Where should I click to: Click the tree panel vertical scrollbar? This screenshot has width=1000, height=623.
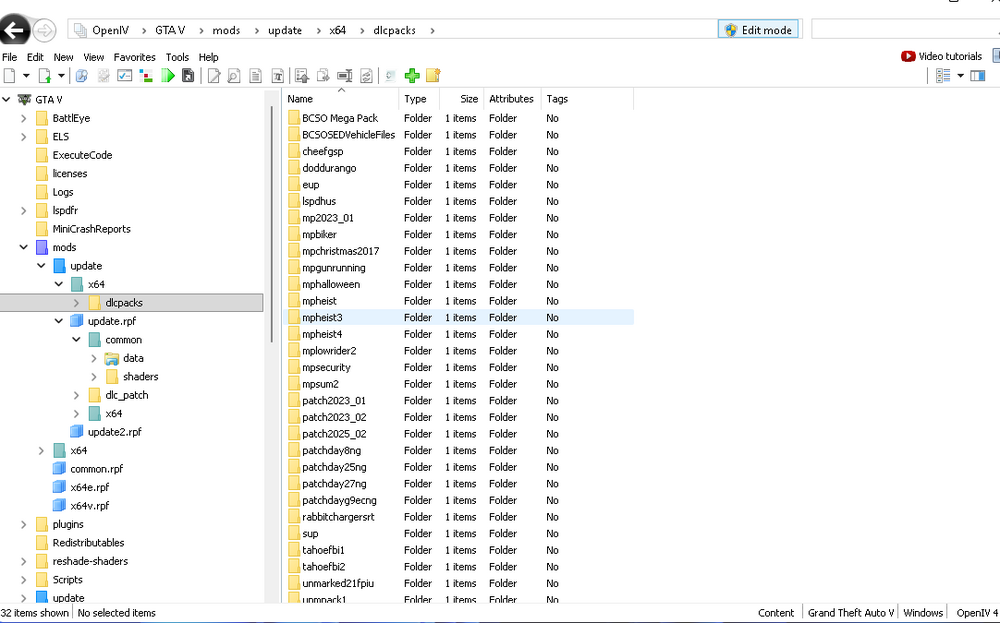[272, 223]
